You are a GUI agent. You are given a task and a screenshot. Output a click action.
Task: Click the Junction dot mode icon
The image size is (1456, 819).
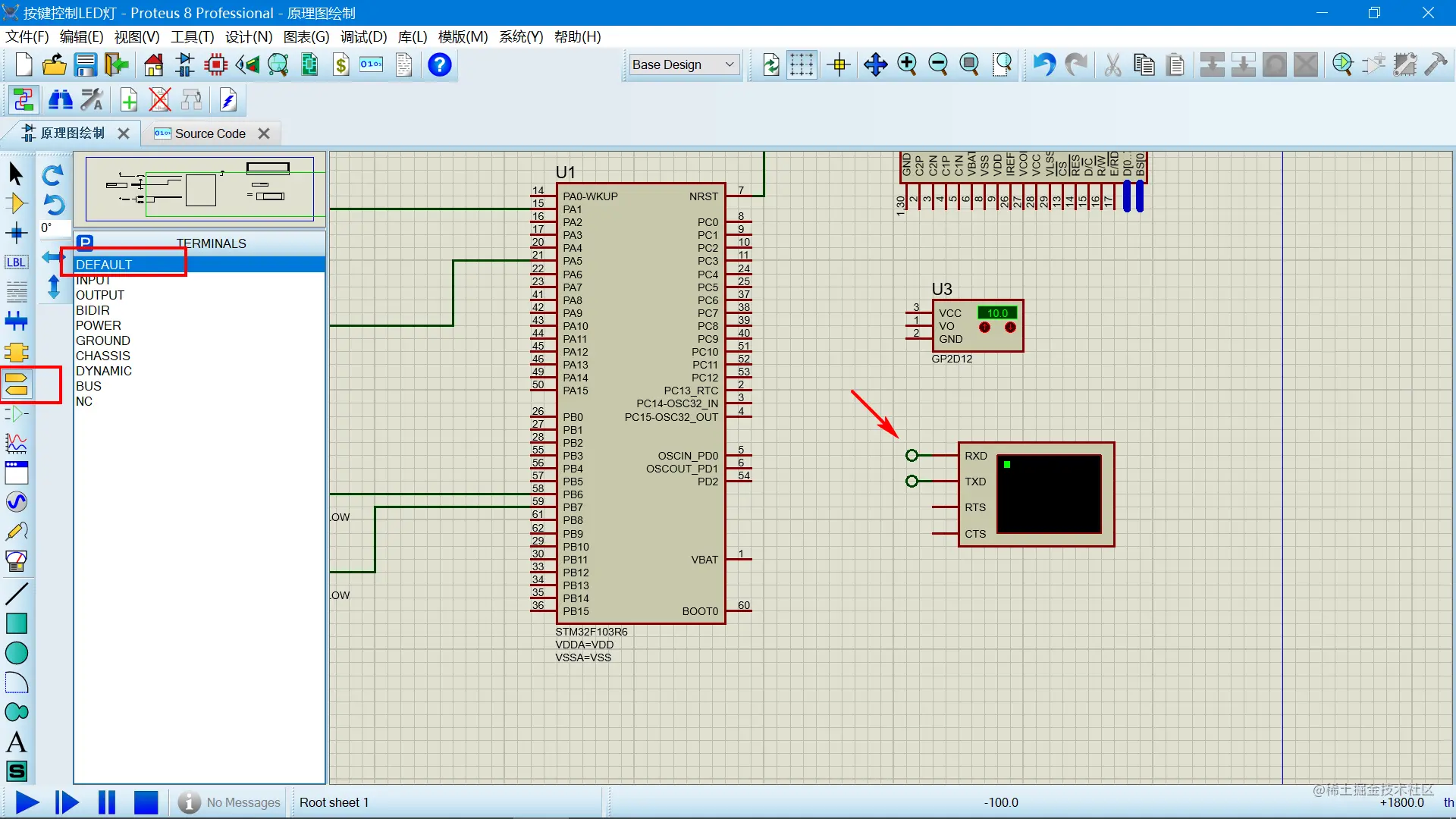click(x=17, y=233)
